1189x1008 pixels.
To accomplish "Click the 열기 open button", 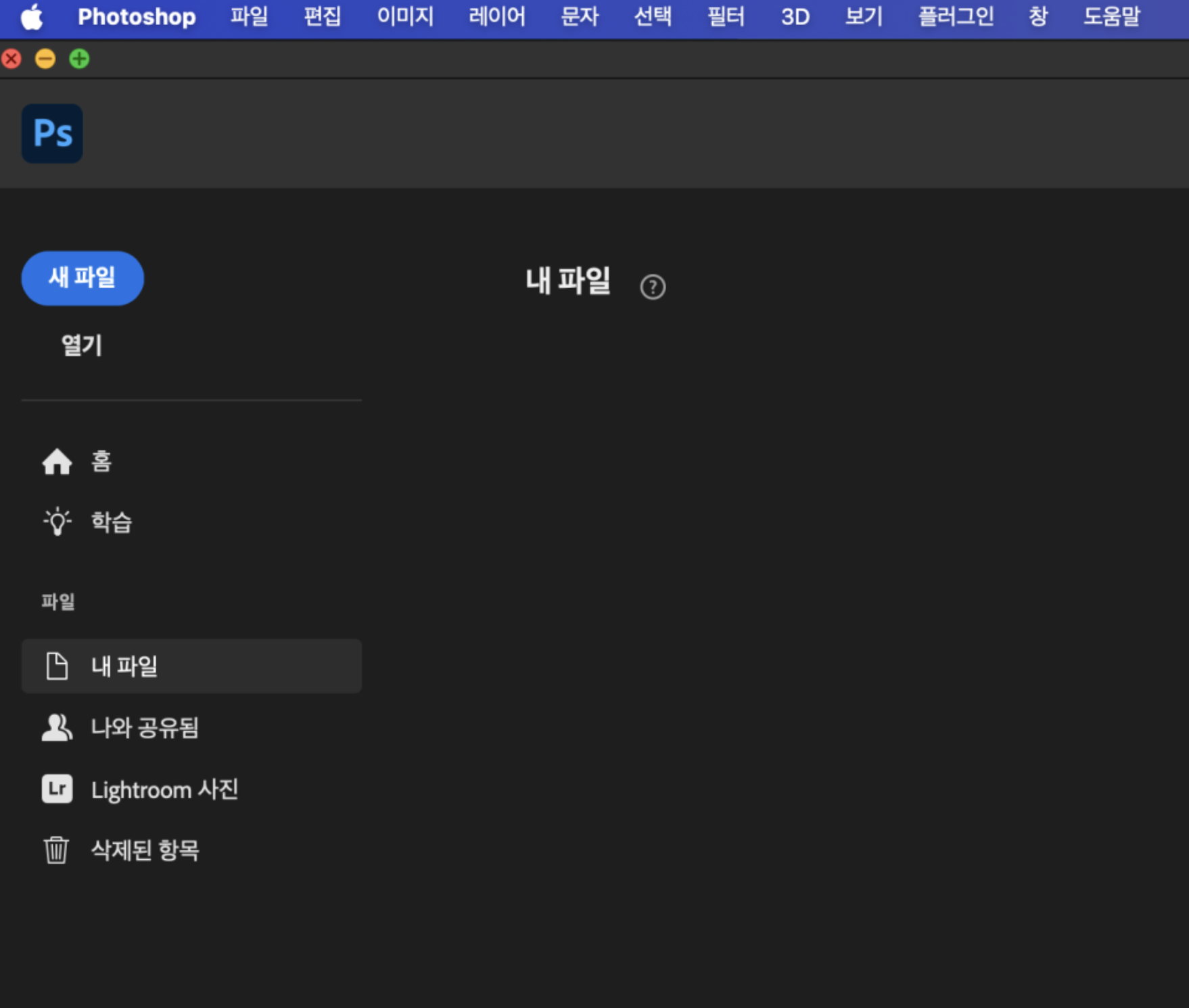I will 82,346.
